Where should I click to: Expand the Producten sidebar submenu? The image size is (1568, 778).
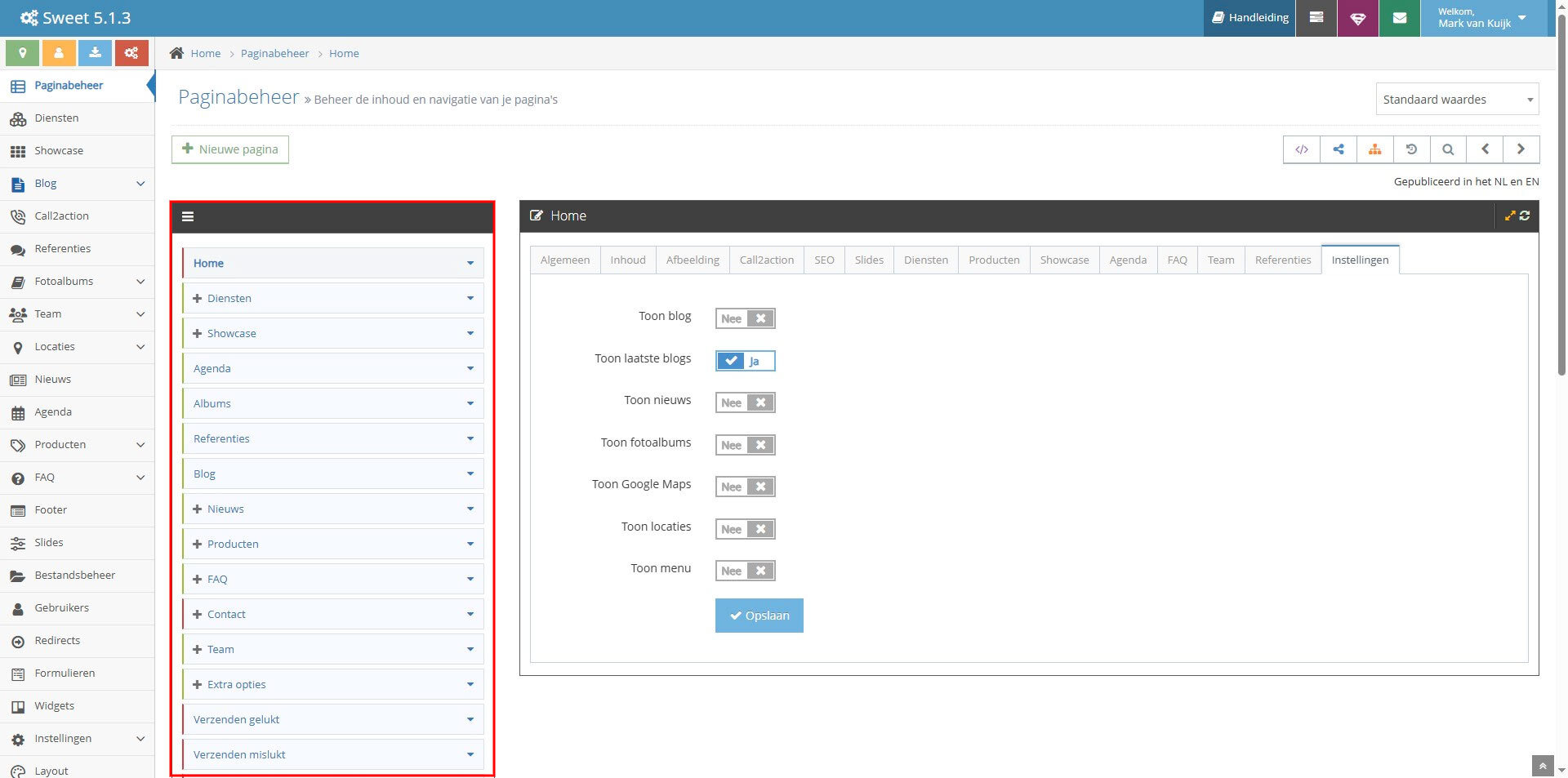point(140,445)
